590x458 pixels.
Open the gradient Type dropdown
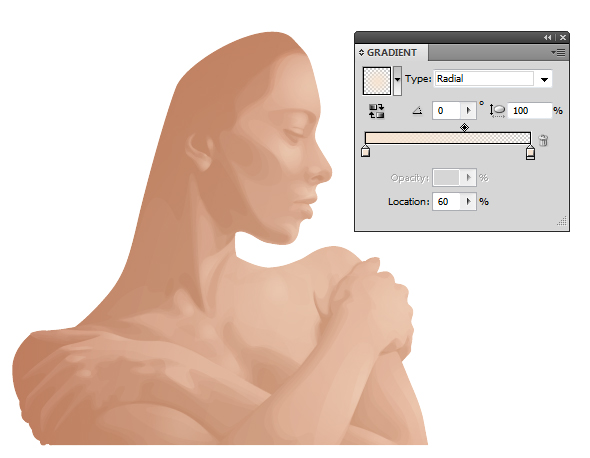pyautogui.click(x=544, y=79)
